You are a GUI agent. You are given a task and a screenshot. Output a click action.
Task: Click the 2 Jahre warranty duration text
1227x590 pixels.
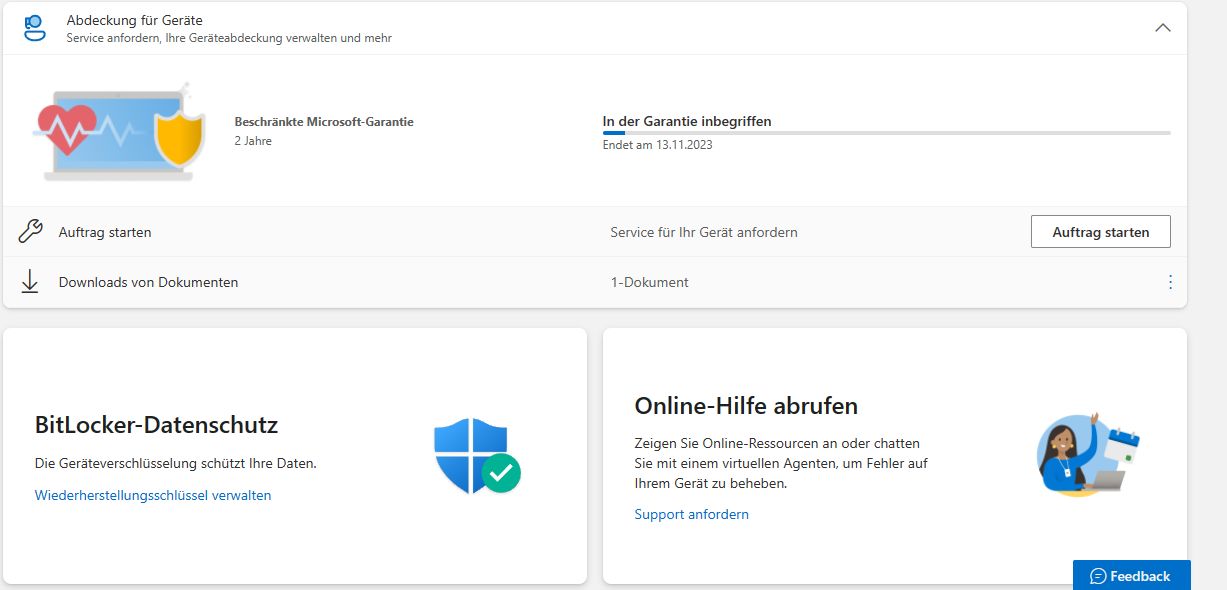(x=253, y=141)
